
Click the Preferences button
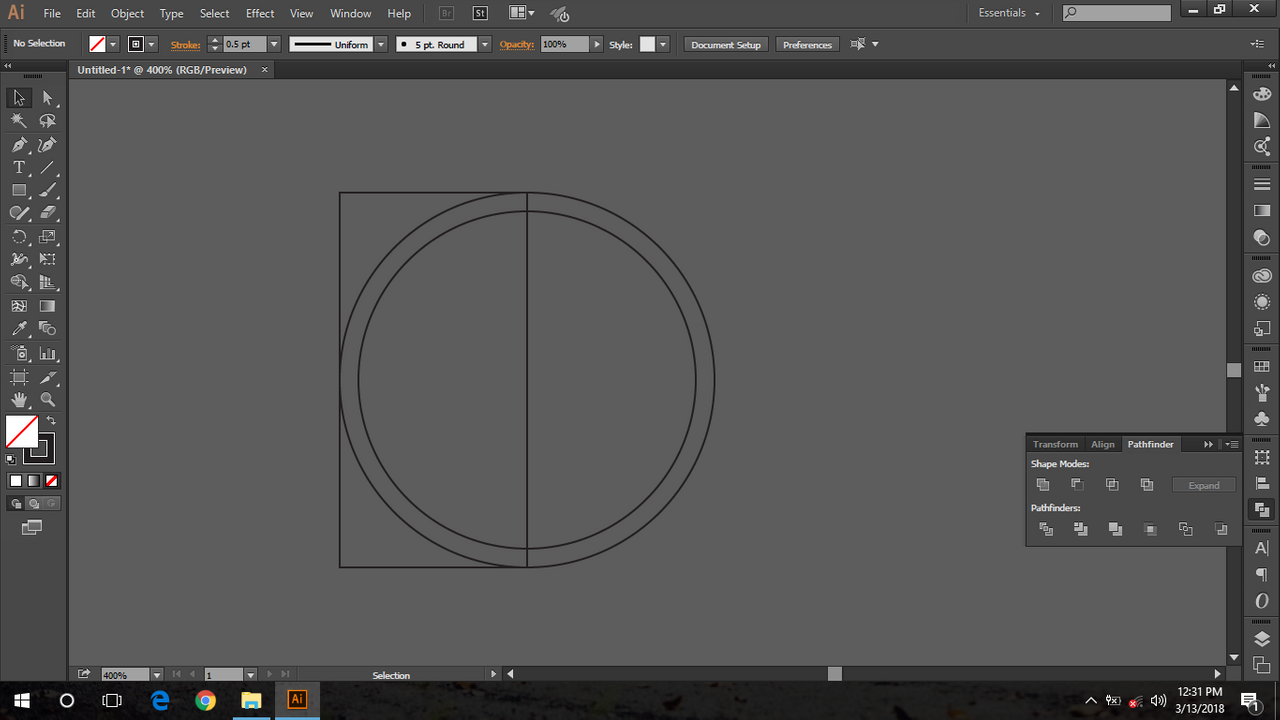pyautogui.click(x=807, y=44)
